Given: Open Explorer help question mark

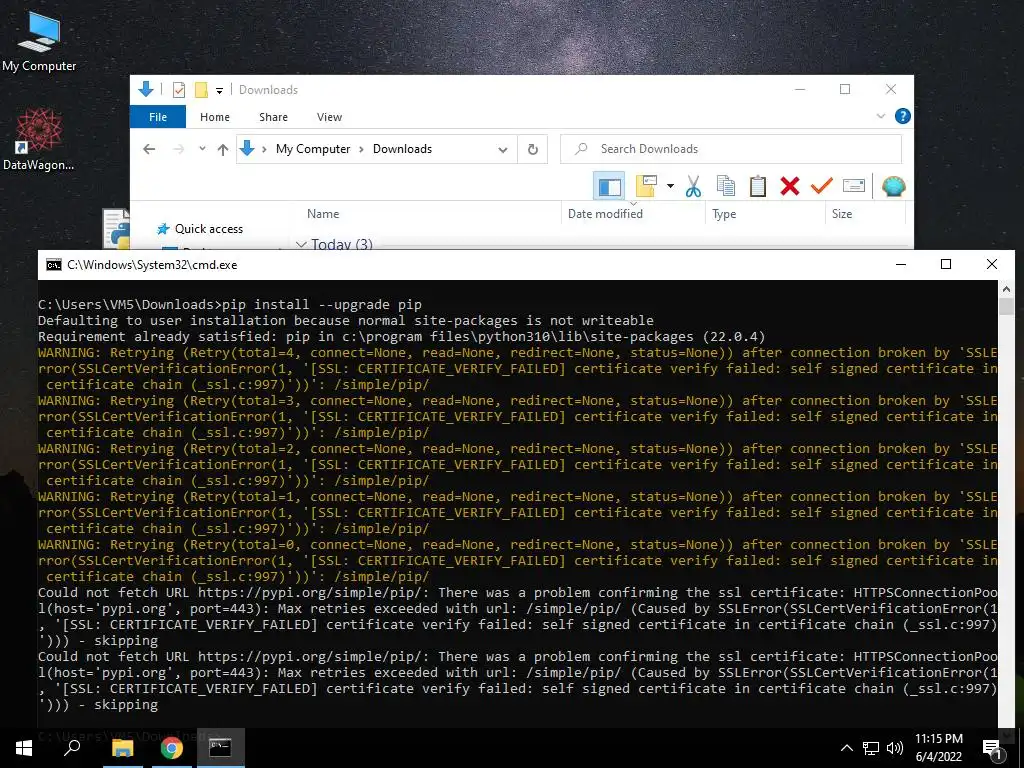Looking at the screenshot, I should coord(903,116).
